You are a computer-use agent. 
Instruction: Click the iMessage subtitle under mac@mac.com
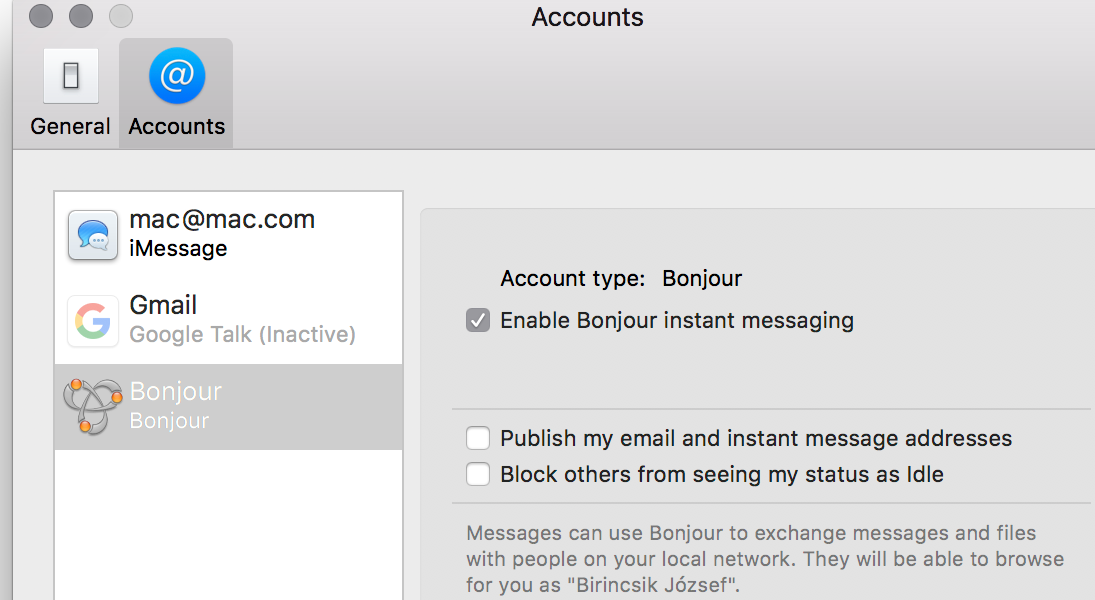[178, 249]
